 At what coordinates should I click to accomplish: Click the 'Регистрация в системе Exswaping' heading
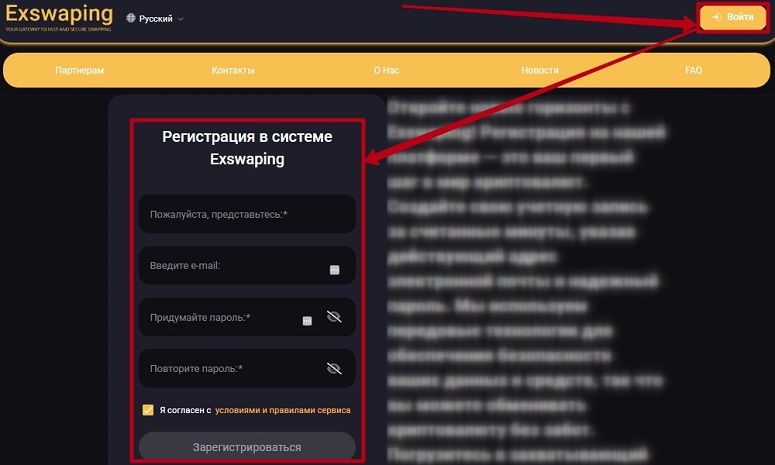tap(247, 148)
